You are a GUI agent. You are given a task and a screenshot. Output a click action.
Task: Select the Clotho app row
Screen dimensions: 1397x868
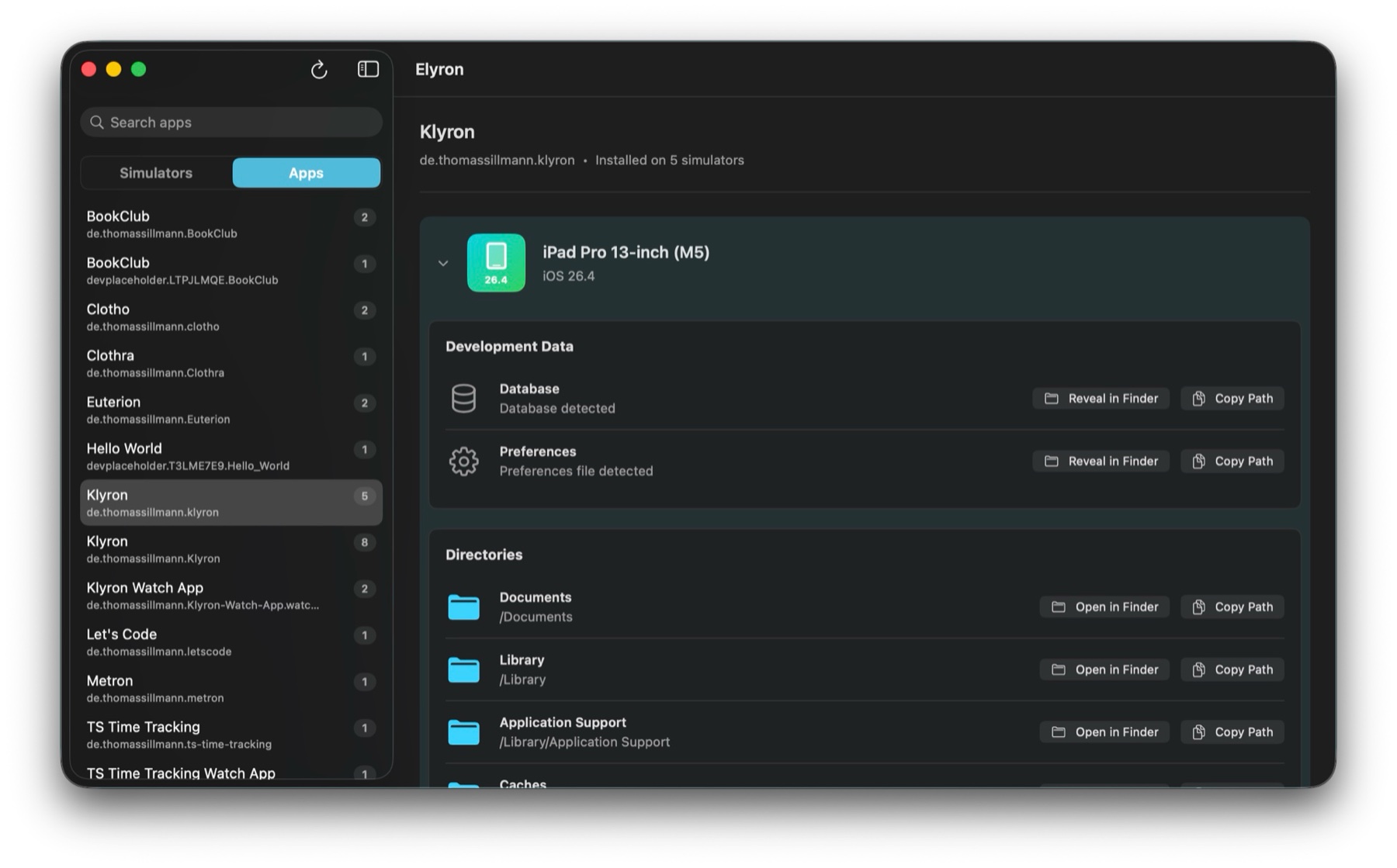tap(231, 317)
